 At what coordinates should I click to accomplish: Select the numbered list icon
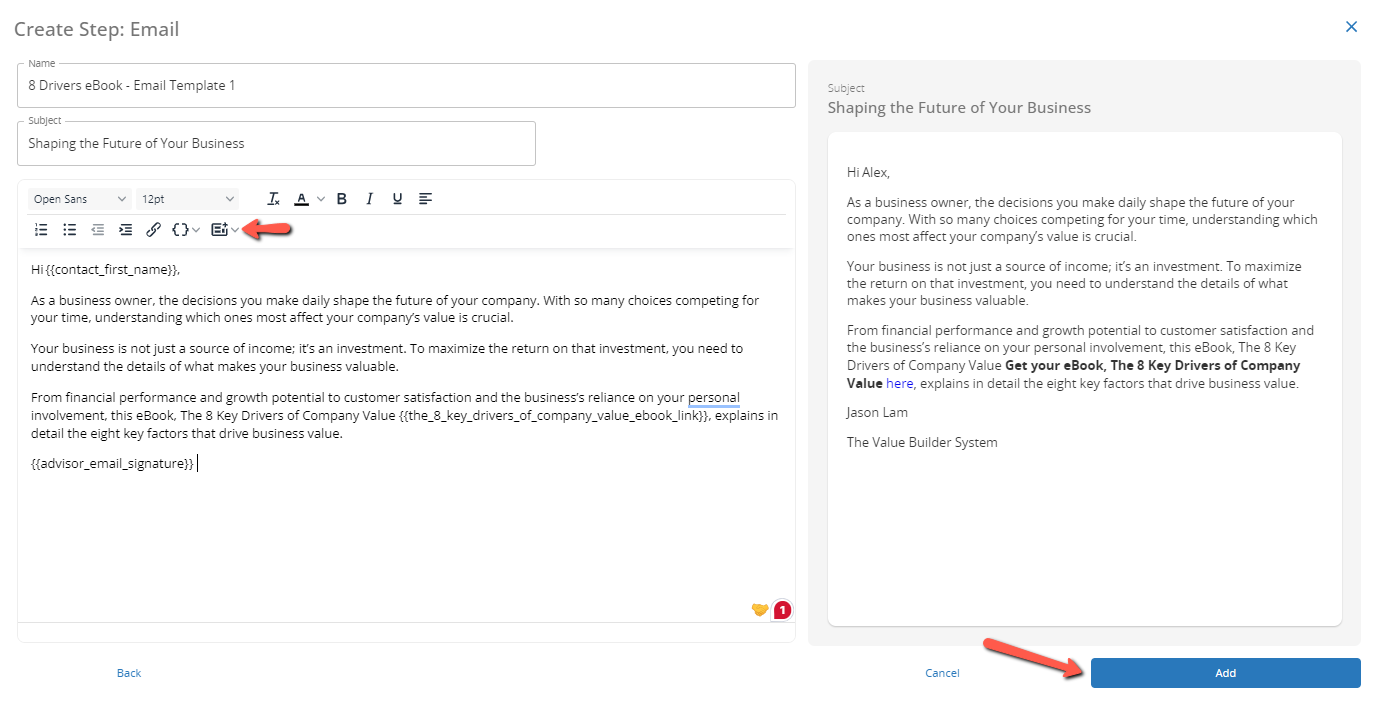41,229
